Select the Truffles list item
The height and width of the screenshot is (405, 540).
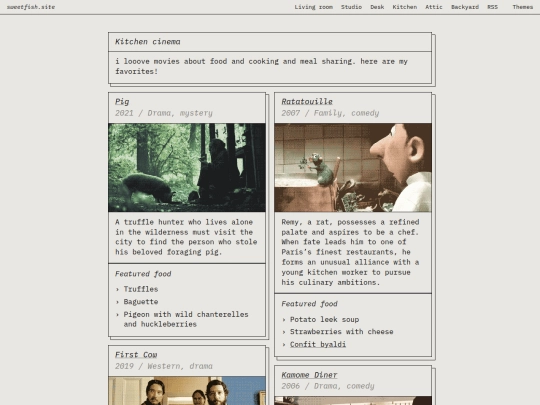point(141,289)
